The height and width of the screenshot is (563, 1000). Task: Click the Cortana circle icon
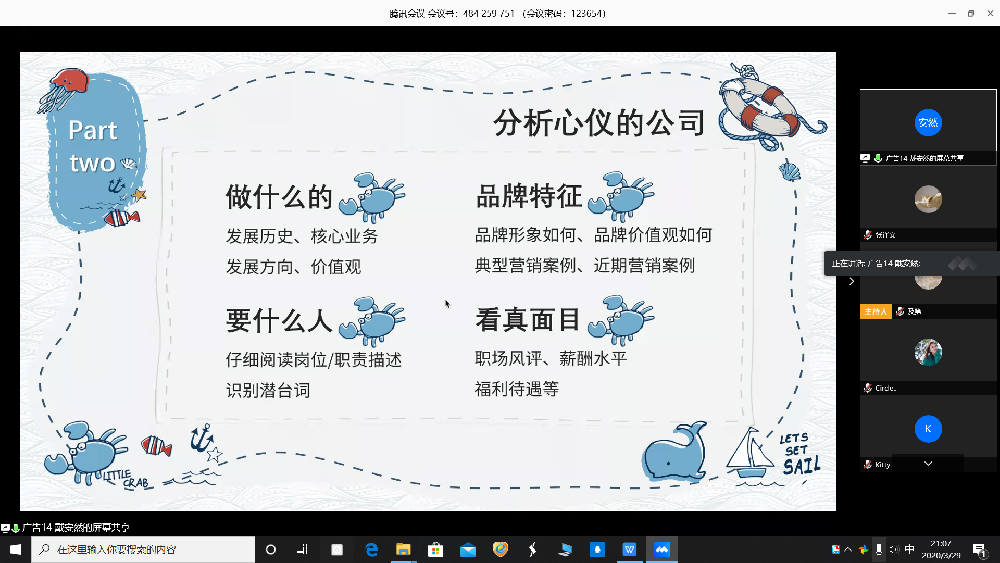tap(271, 549)
